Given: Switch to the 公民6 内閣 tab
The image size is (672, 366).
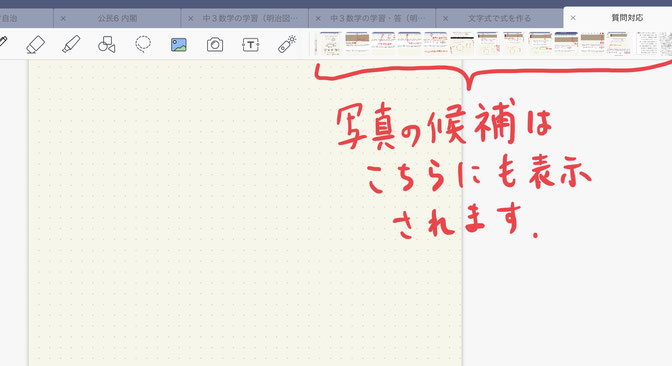Looking at the screenshot, I should click(x=117, y=18).
